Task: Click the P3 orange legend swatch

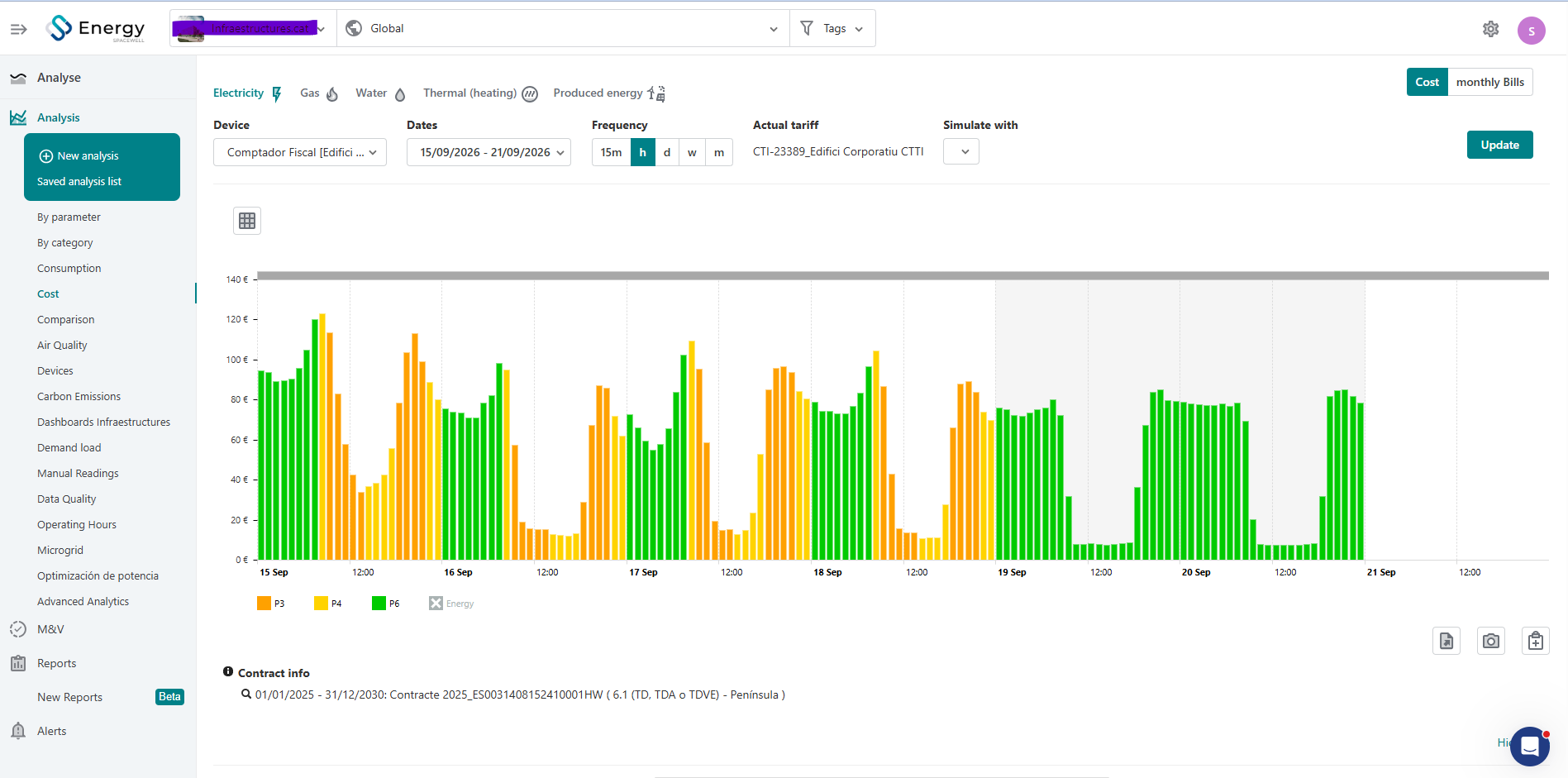Action: [x=265, y=604]
